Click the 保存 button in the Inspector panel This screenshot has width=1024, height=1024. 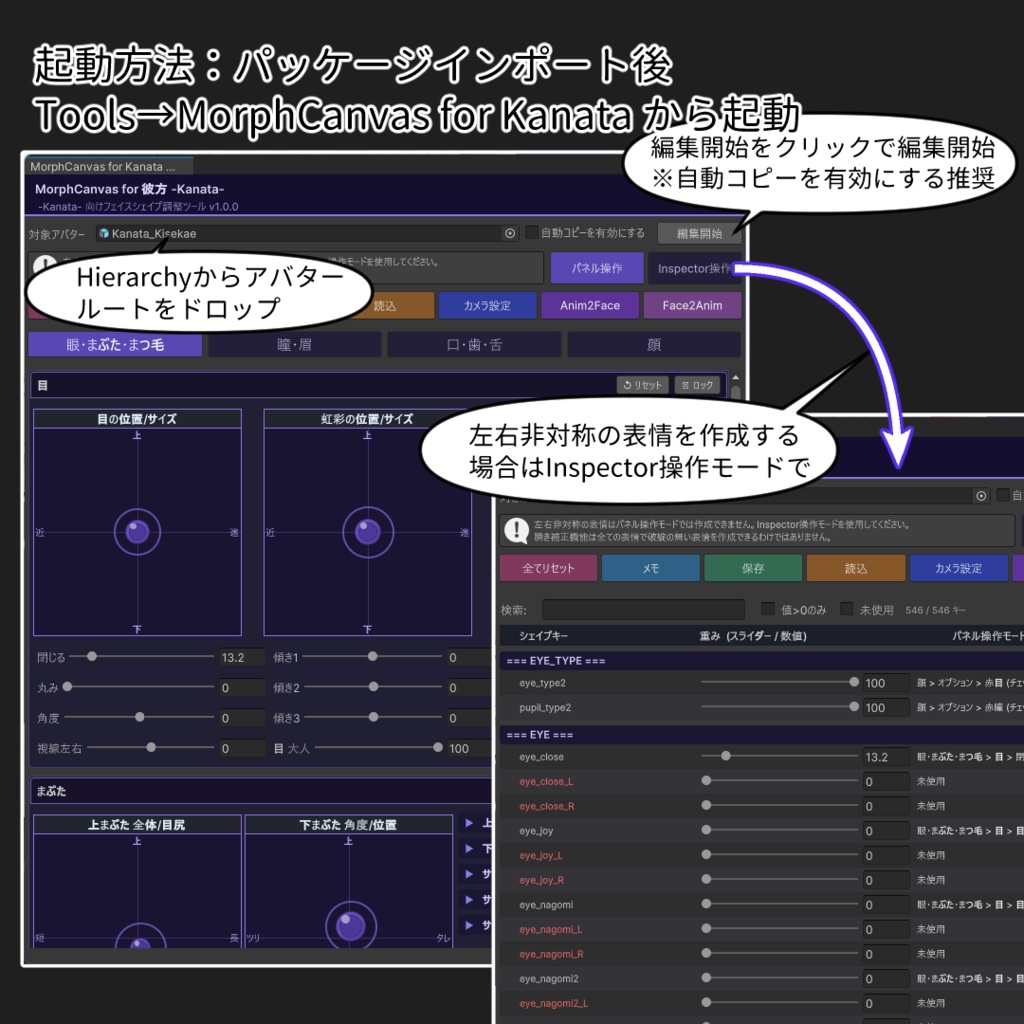coord(753,567)
